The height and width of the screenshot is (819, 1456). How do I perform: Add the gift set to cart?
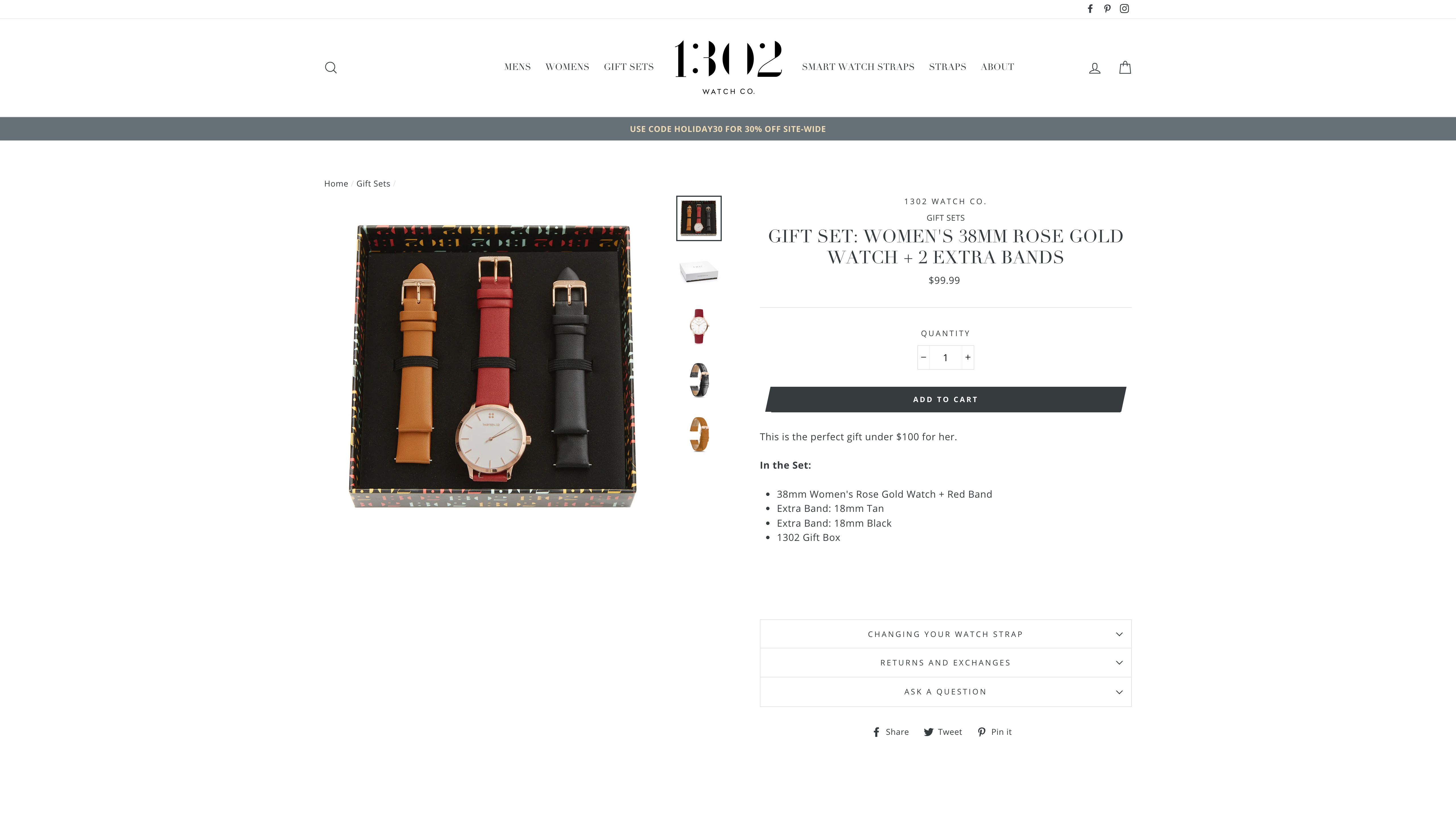coord(945,400)
